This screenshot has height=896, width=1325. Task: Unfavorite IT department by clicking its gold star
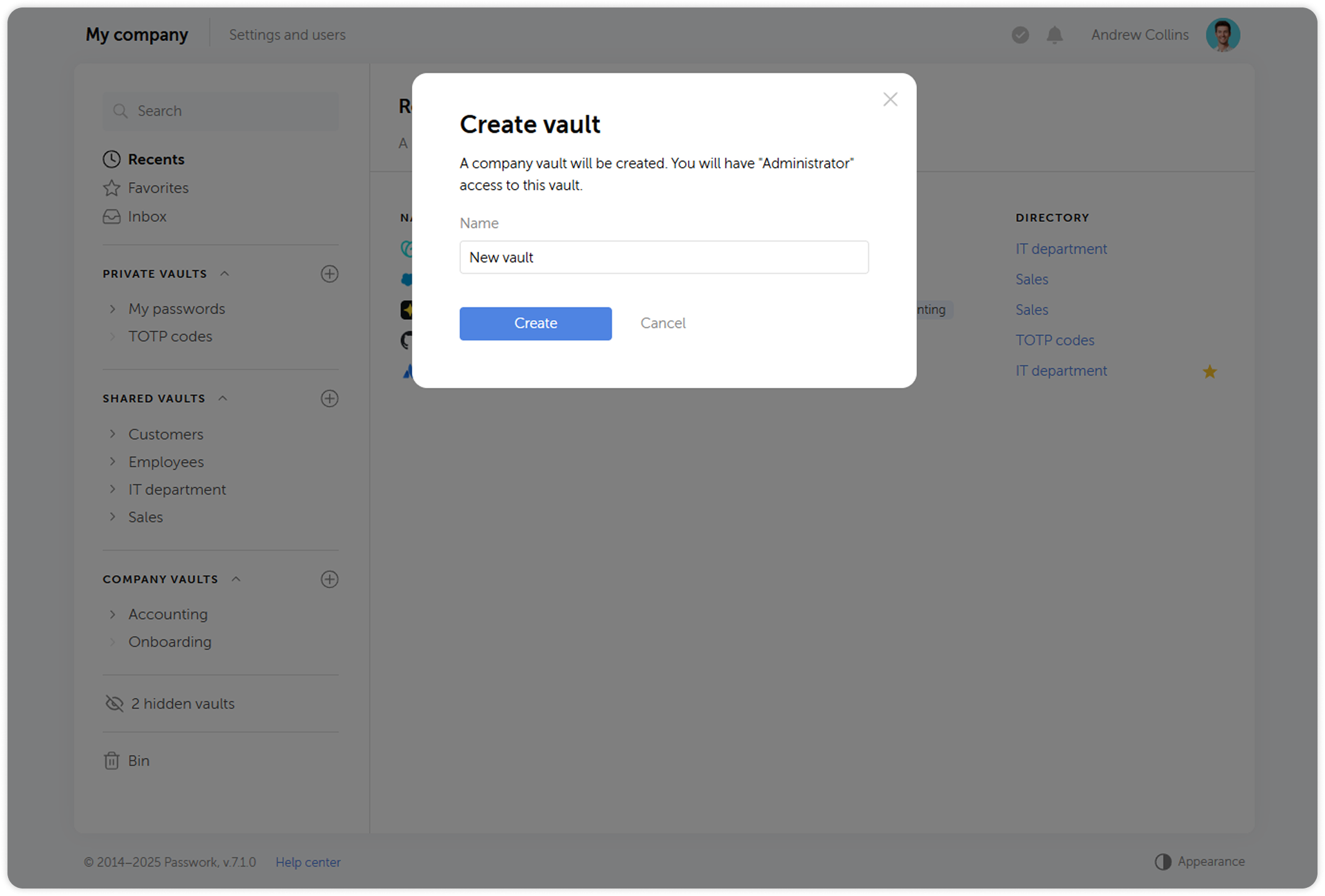coord(1209,371)
